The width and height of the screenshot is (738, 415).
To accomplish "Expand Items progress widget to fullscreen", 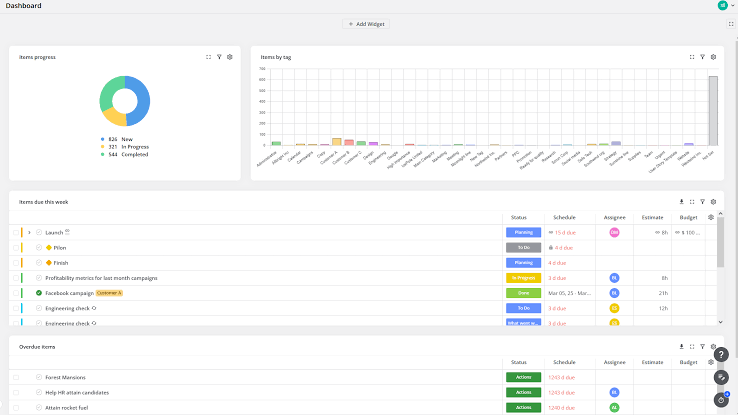I will [x=209, y=57].
